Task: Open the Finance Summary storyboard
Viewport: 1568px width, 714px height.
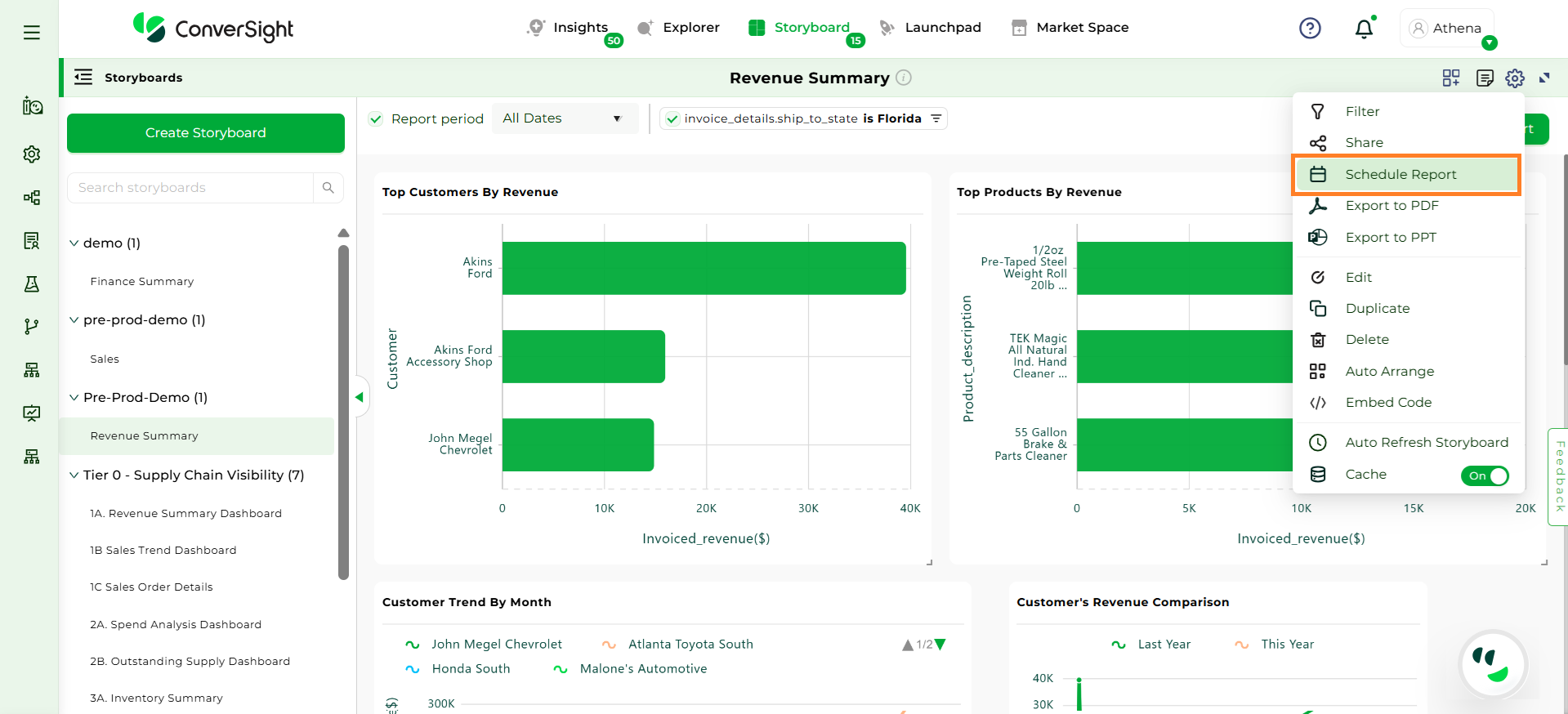Action: [142, 282]
